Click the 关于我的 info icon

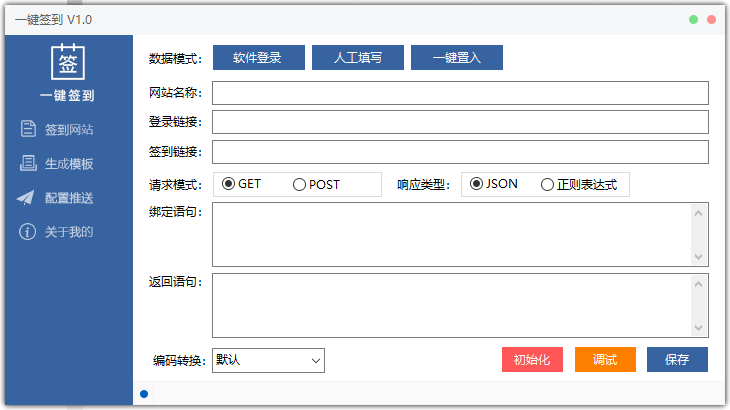(27, 232)
